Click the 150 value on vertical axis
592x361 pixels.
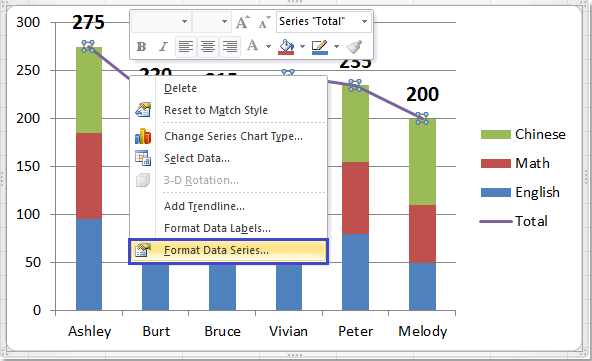28,167
